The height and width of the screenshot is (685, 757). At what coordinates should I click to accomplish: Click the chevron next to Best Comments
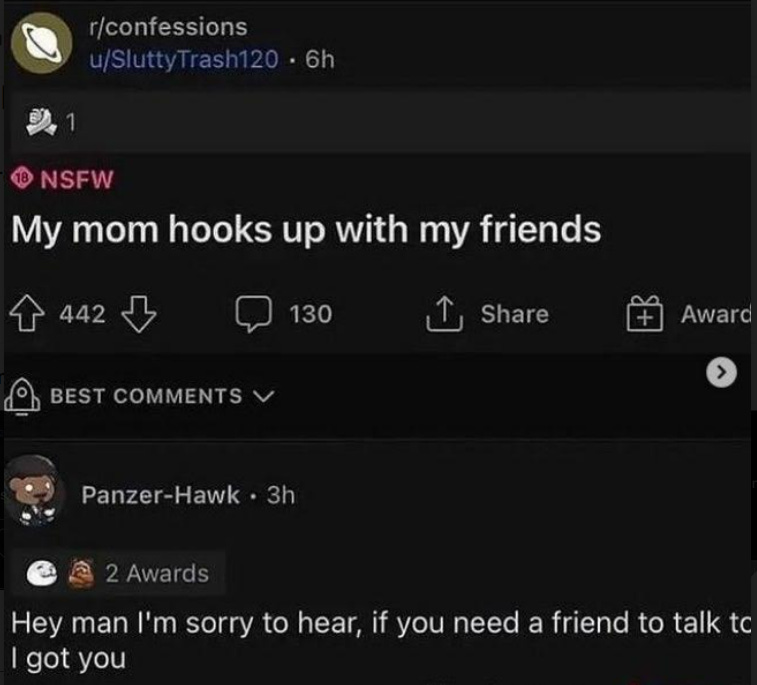tap(264, 396)
